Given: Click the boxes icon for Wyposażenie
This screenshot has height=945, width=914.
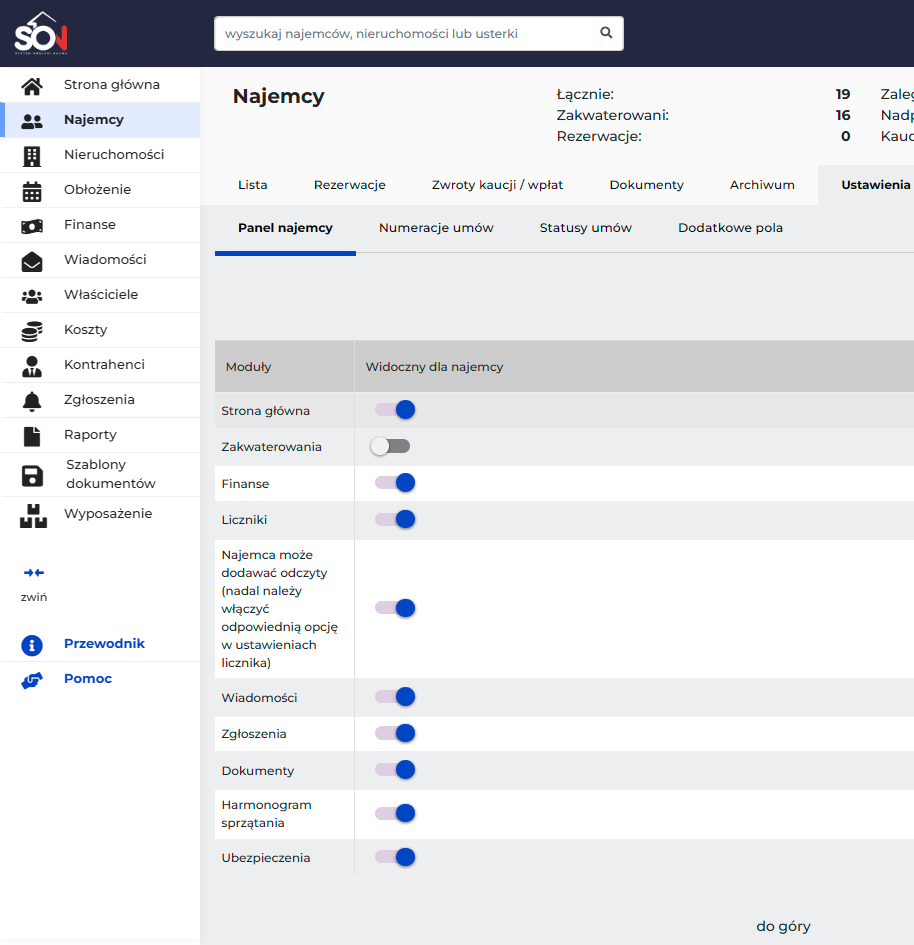Looking at the screenshot, I should point(33,516).
